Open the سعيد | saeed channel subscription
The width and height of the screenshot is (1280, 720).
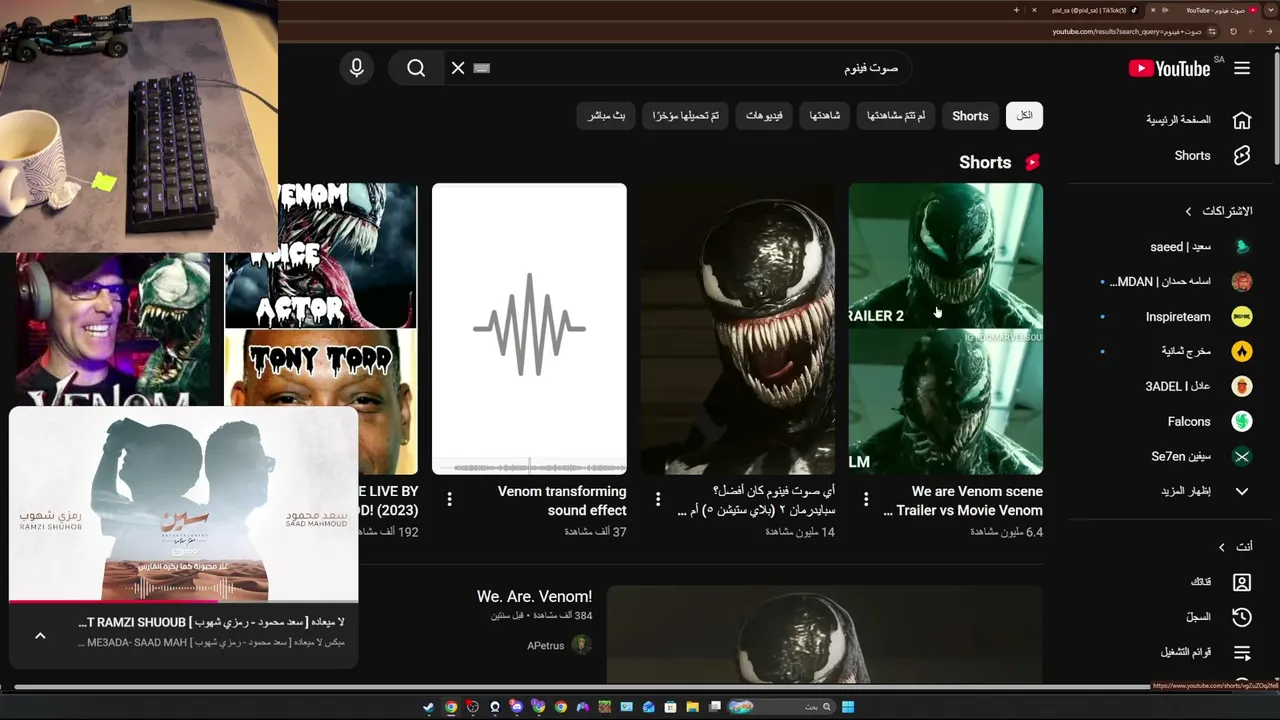pyautogui.click(x=1200, y=247)
